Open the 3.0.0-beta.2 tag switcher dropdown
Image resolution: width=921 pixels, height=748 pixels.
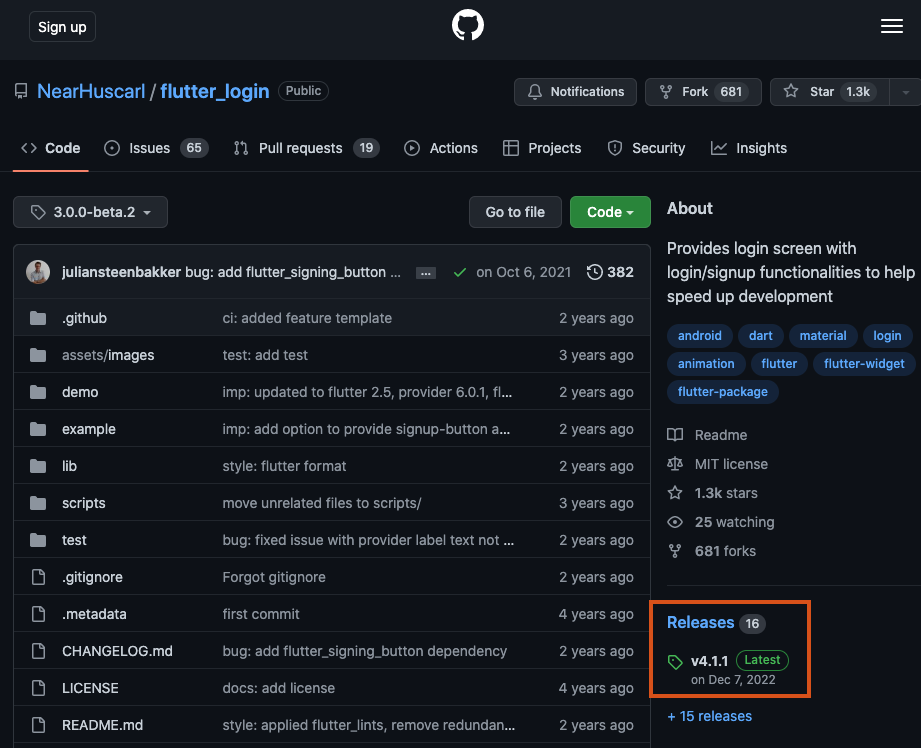coord(90,212)
